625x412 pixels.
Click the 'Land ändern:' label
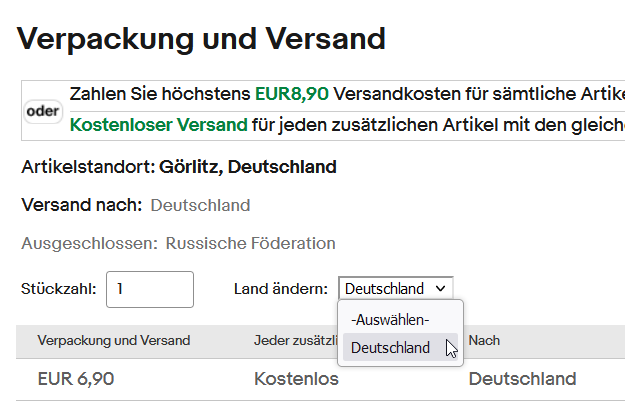tap(280, 289)
